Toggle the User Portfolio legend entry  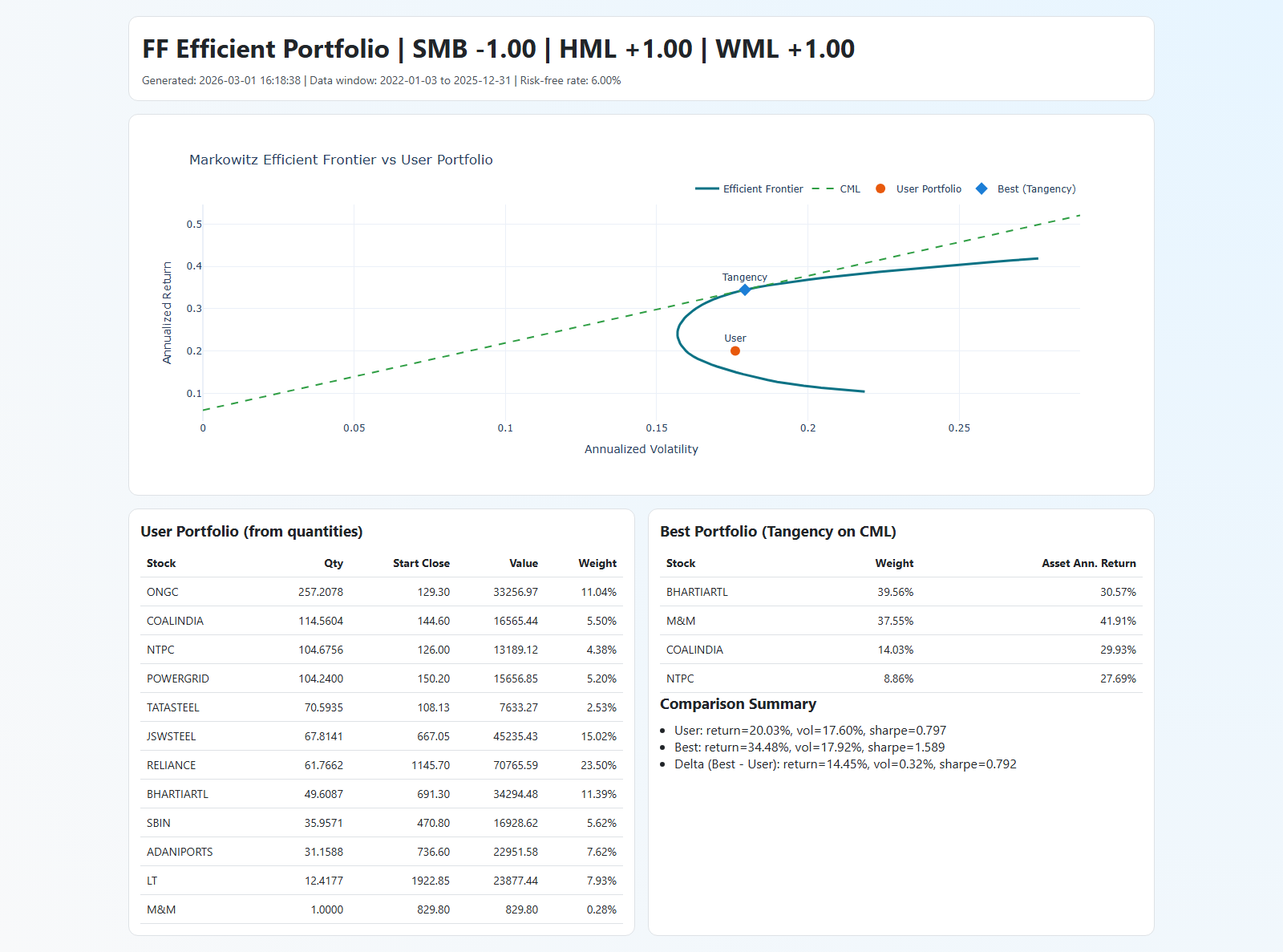pos(918,189)
